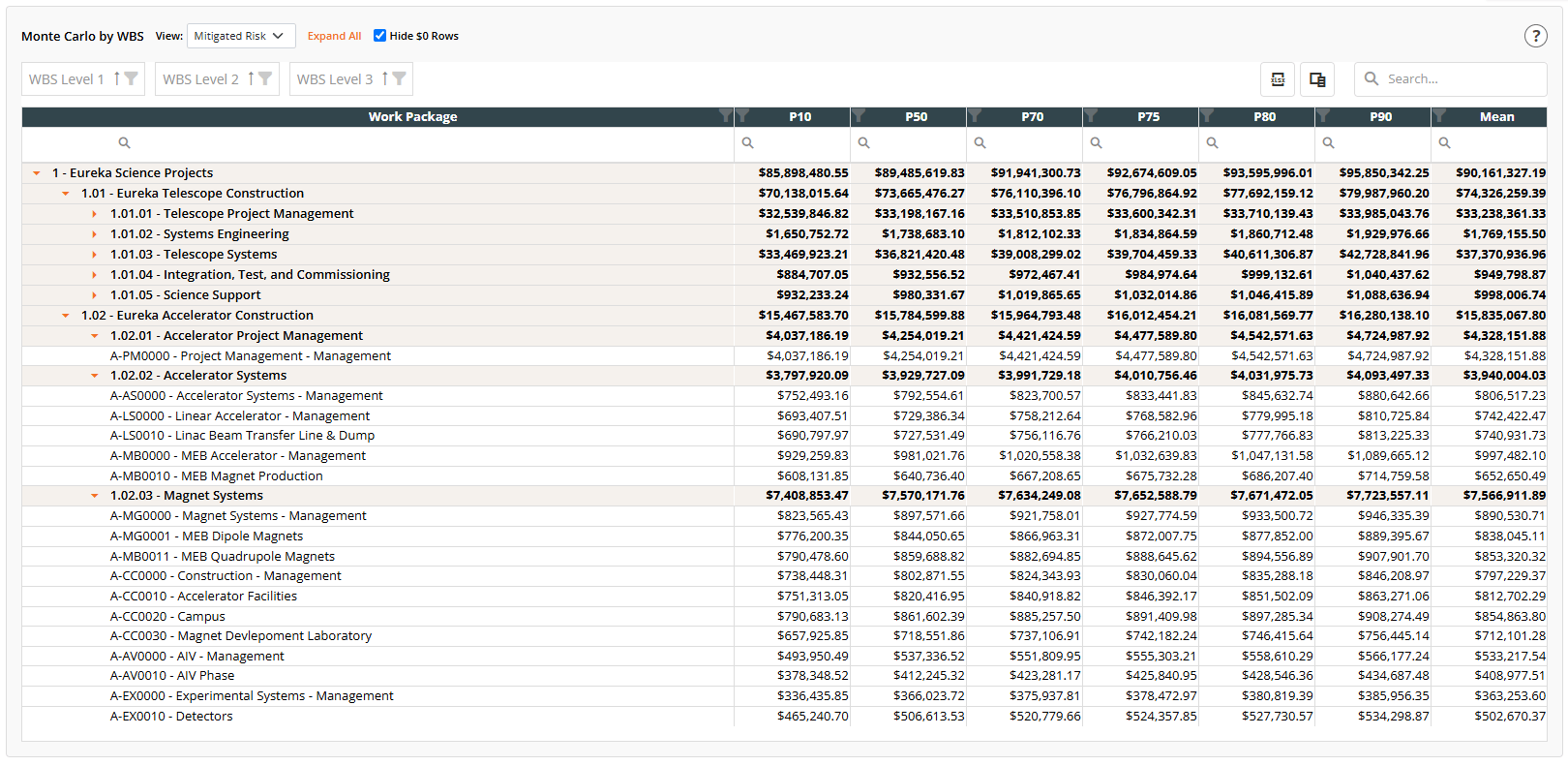Click the P10 filter row search icon

(x=747, y=142)
